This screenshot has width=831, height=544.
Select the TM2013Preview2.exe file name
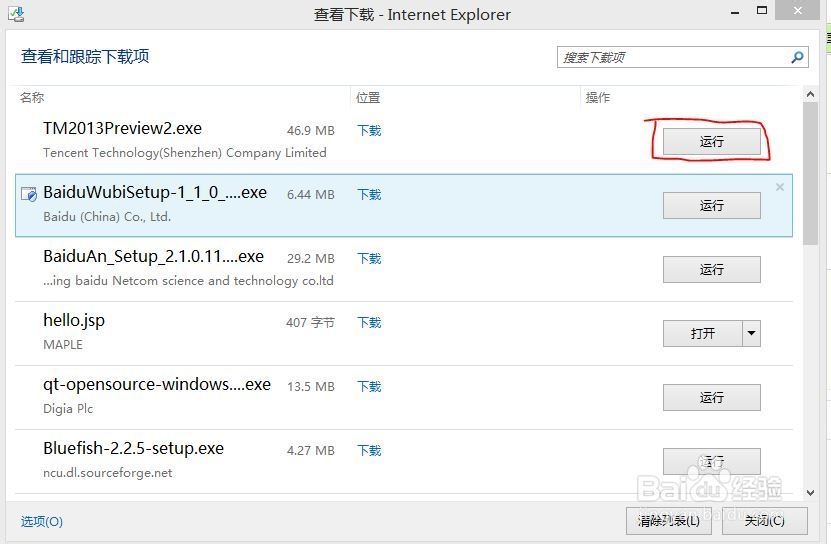(122, 128)
